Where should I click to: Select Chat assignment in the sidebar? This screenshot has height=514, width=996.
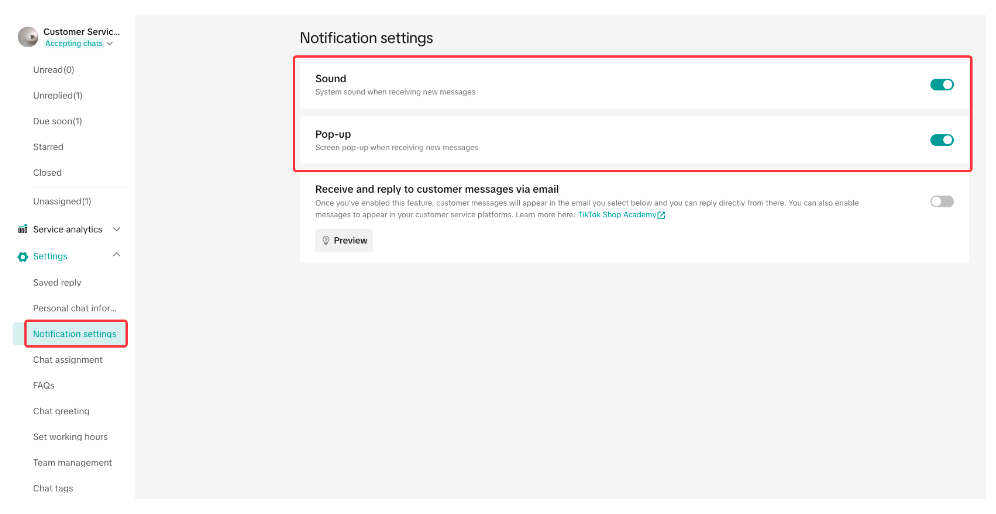68,360
